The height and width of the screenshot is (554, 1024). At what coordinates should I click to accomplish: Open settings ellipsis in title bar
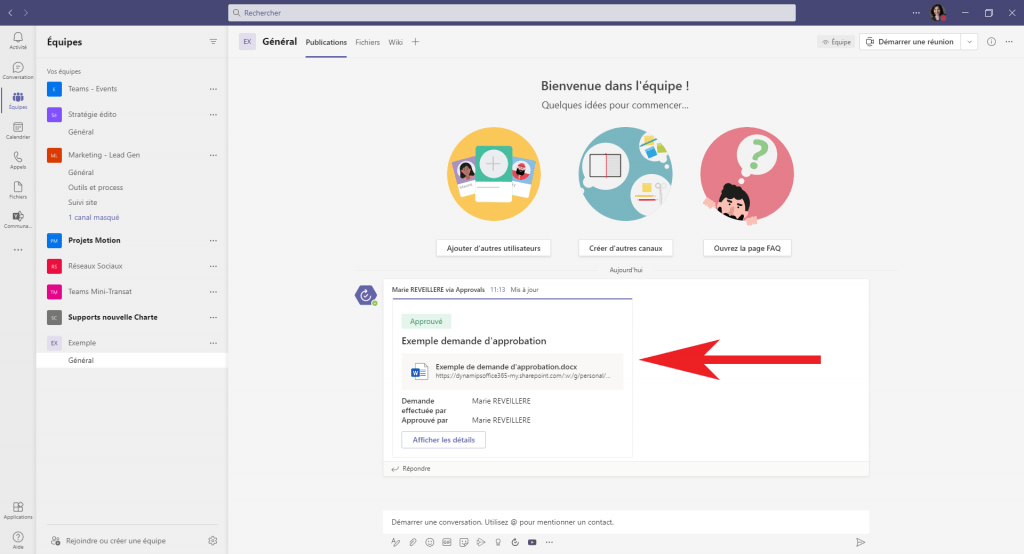click(916, 12)
